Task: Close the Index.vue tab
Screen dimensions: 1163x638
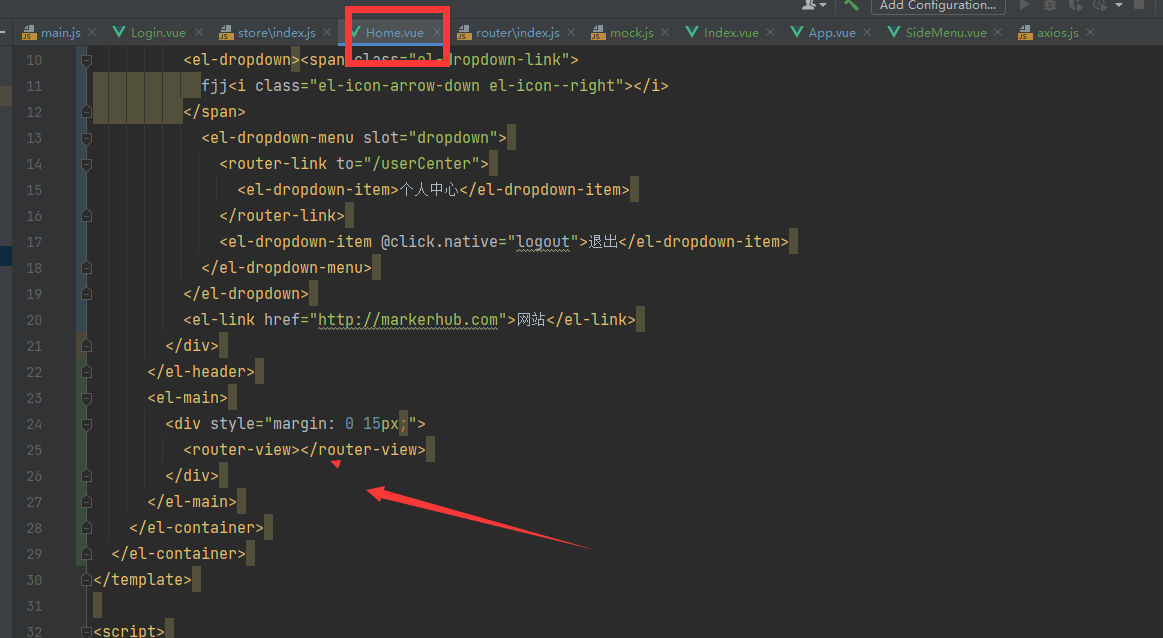Action: point(771,32)
